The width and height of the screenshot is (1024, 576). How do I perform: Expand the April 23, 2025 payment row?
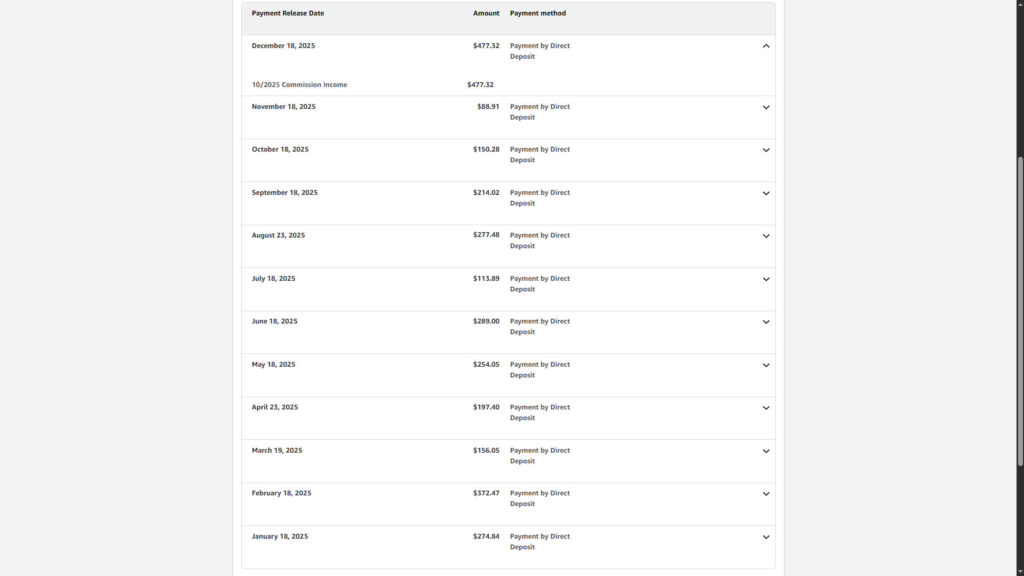[x=766, y=408]
